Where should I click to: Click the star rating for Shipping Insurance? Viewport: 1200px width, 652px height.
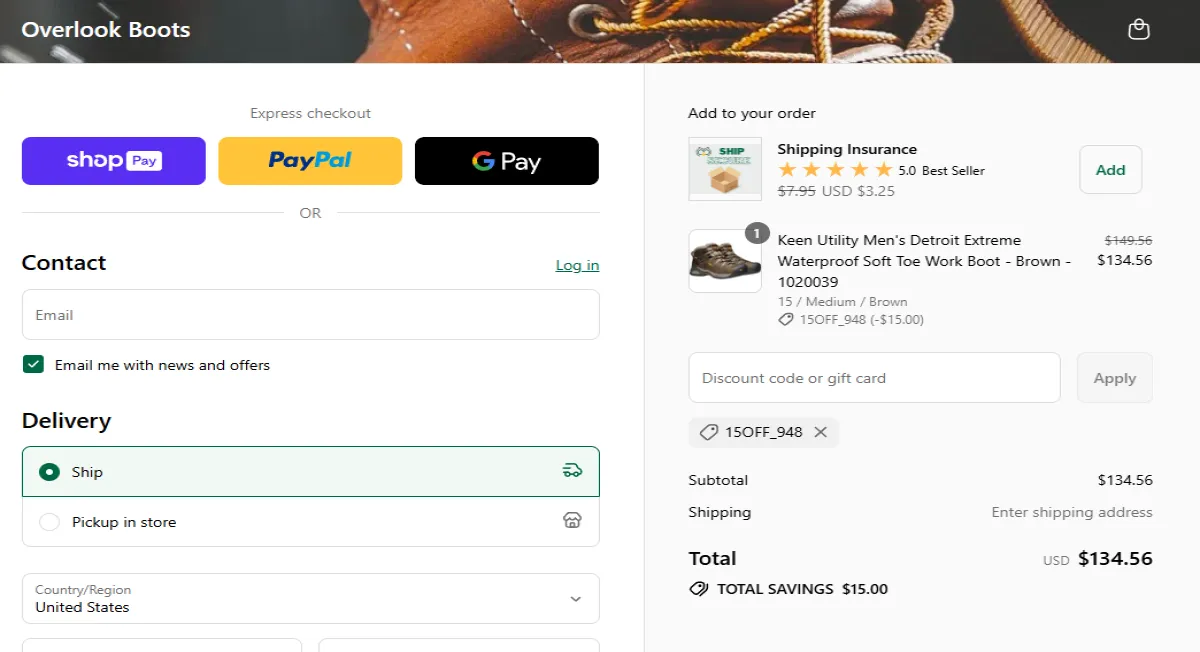pos(837,169)
